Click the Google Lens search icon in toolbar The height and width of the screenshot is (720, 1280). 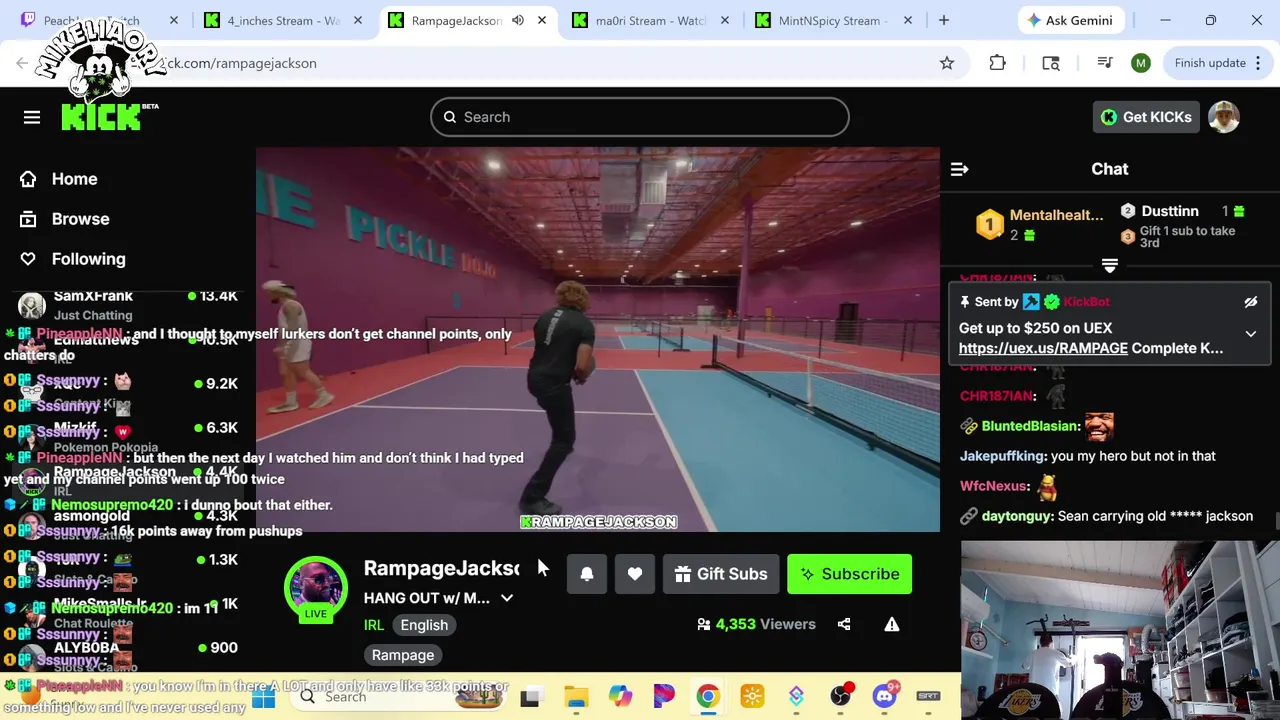pyautogui.click(x=1051, y=63)
